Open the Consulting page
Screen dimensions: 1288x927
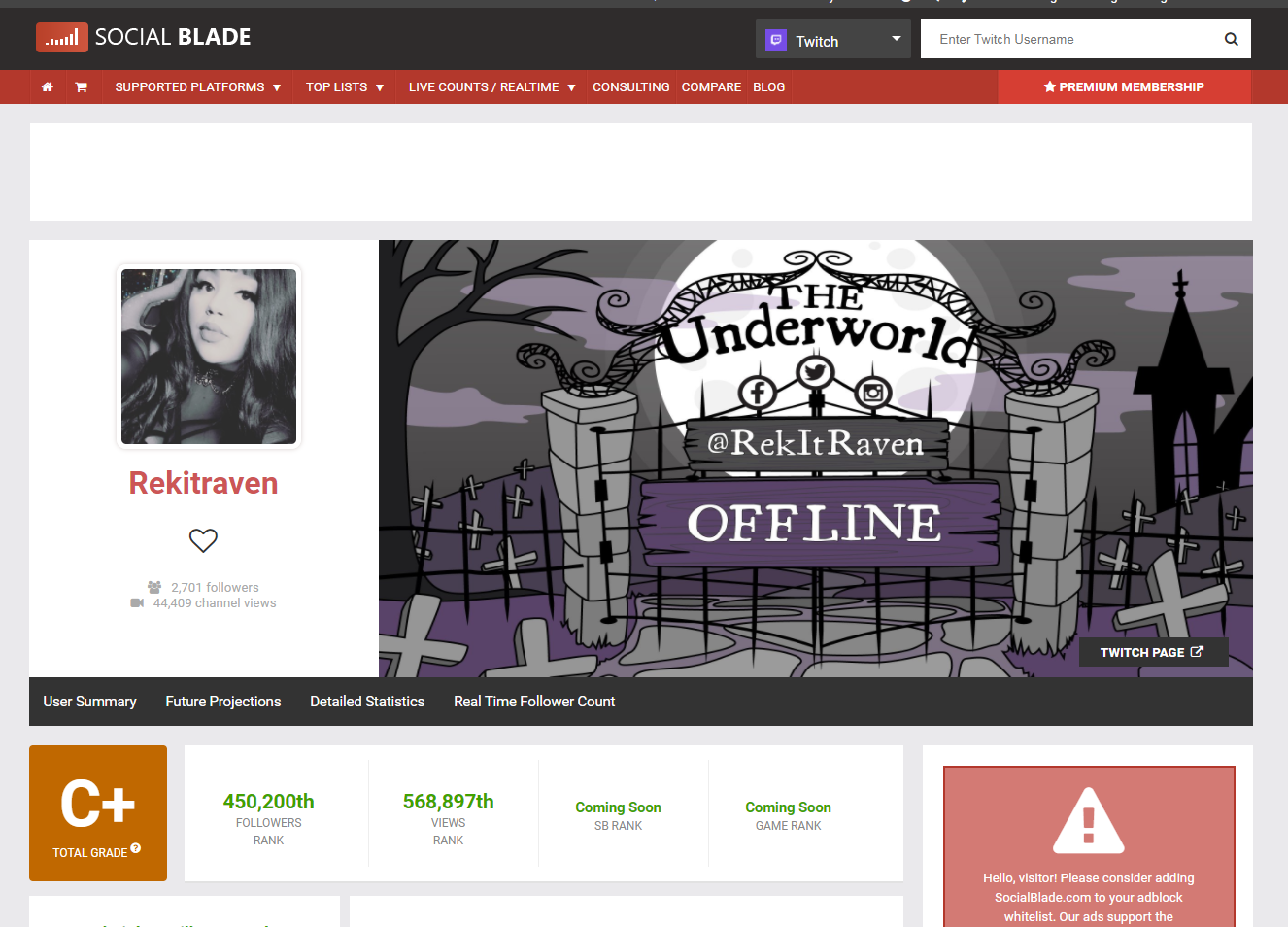coord(631,87)
